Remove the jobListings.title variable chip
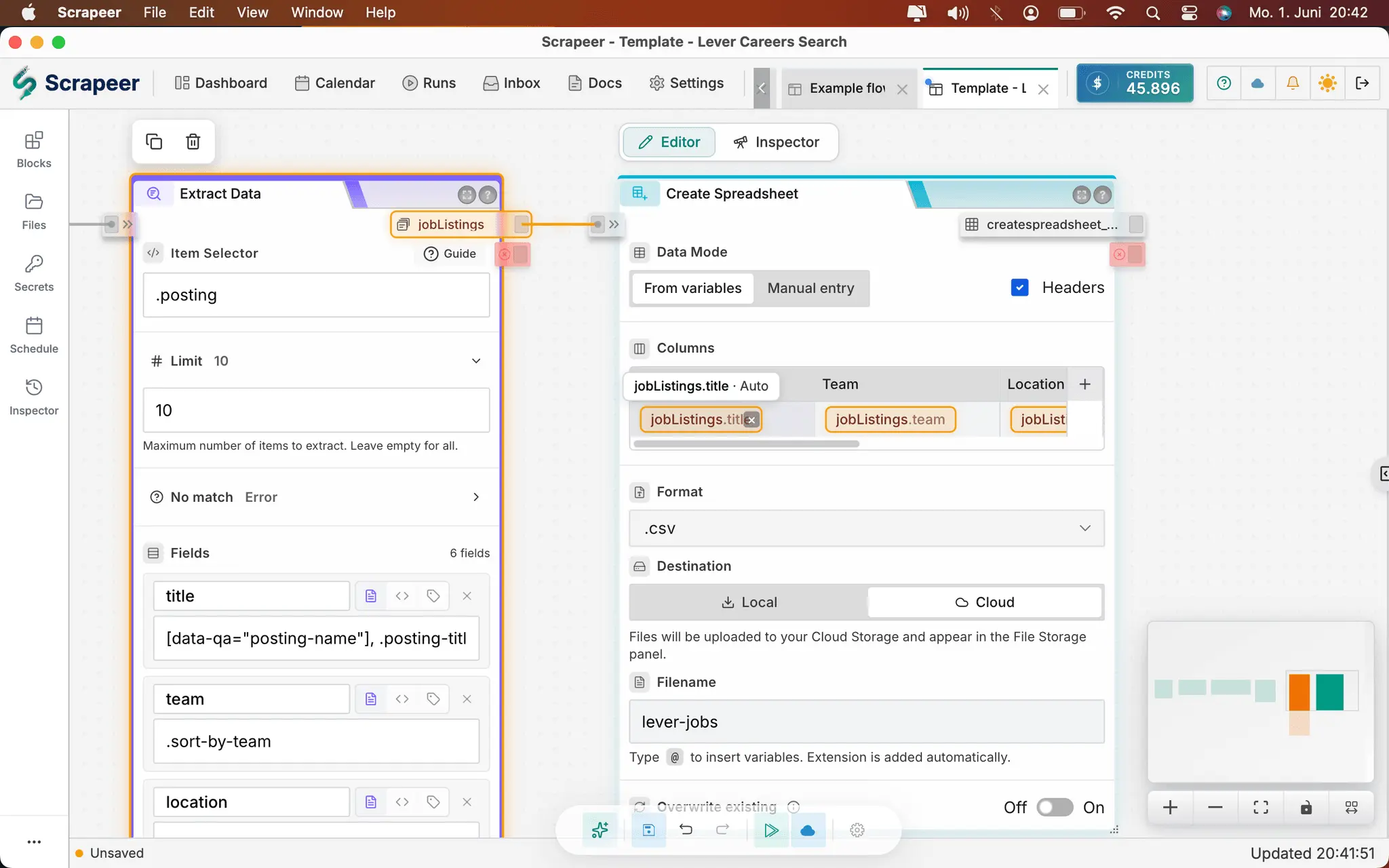Screen dimensions: 1389x868 point(751,420)
